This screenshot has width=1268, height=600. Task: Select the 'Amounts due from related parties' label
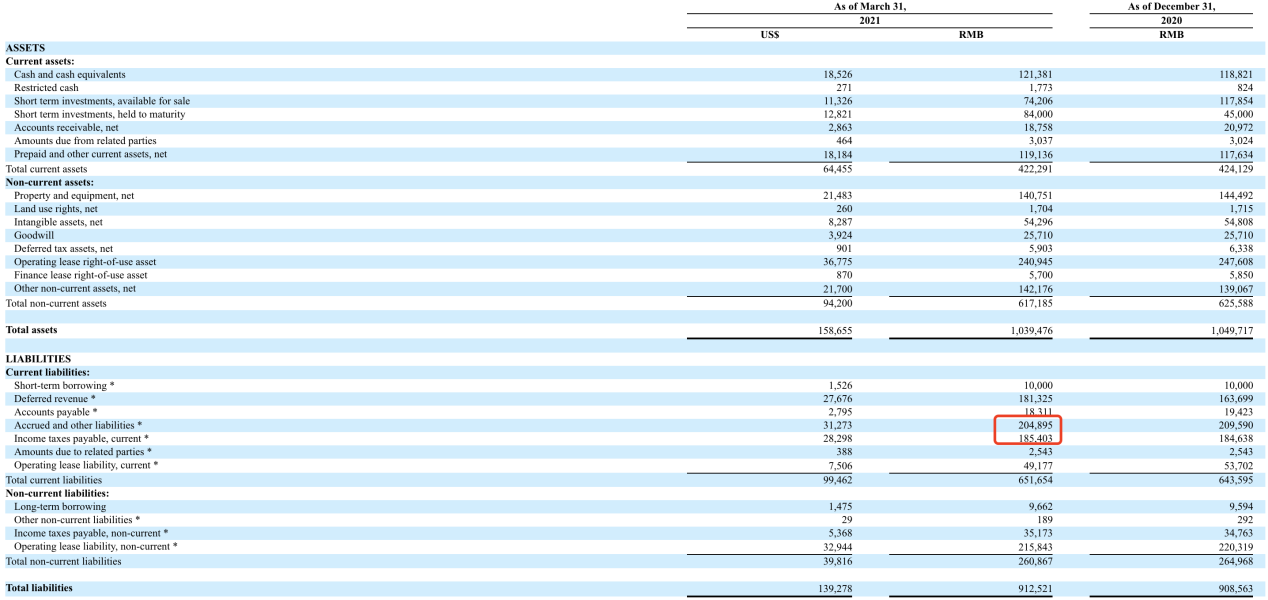[x=85, y=141]
